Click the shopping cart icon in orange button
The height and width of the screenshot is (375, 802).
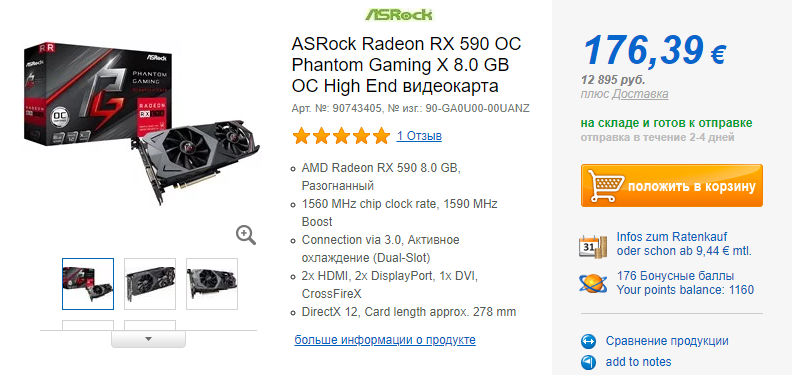point(606,186)
